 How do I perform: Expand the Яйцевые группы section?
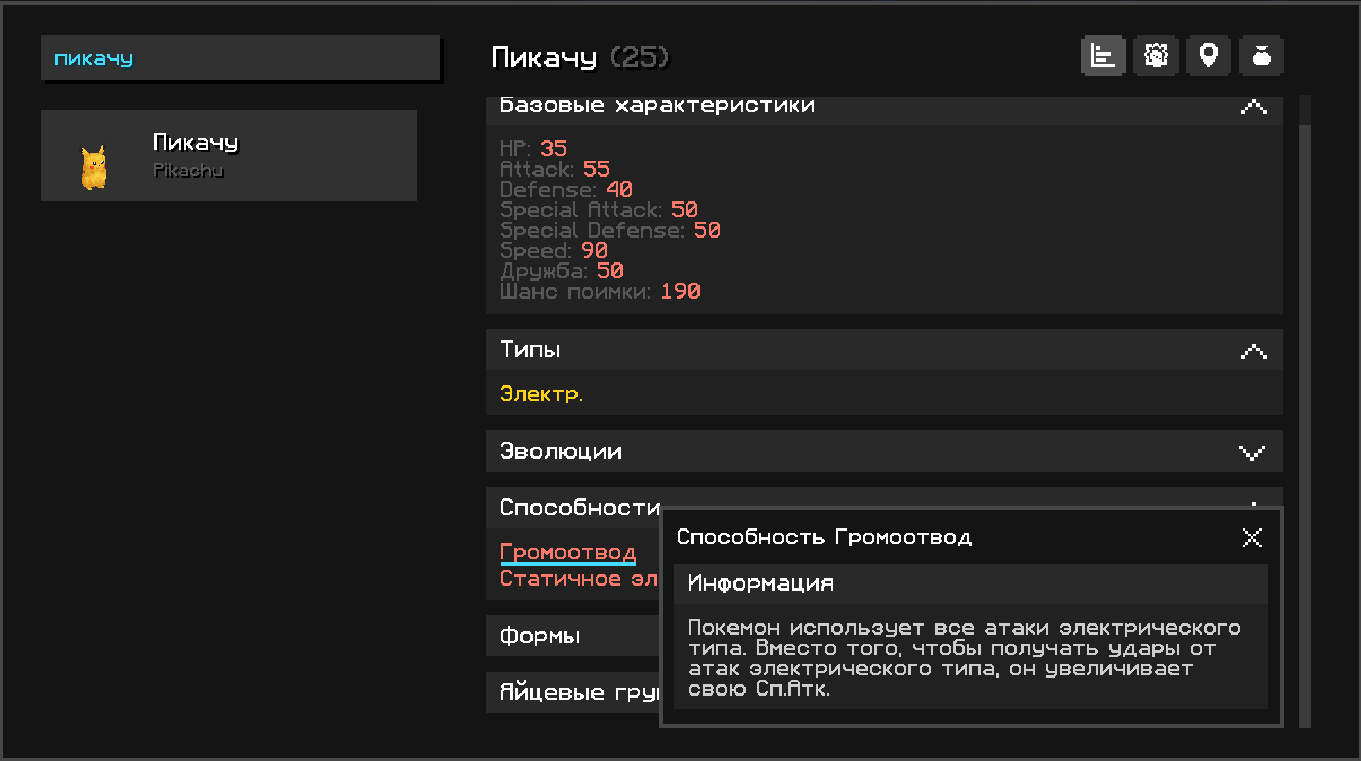pyautogui.click(x=573, y=693)
